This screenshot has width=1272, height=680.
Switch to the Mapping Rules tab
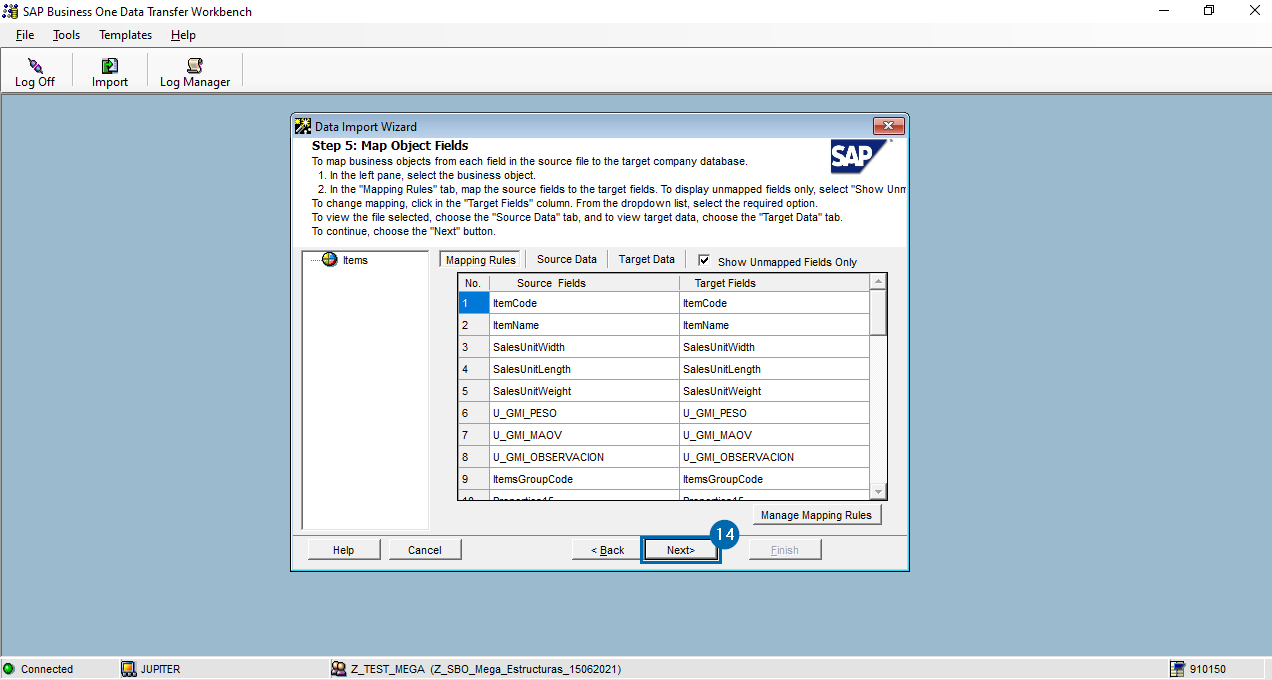coord(481,260)
